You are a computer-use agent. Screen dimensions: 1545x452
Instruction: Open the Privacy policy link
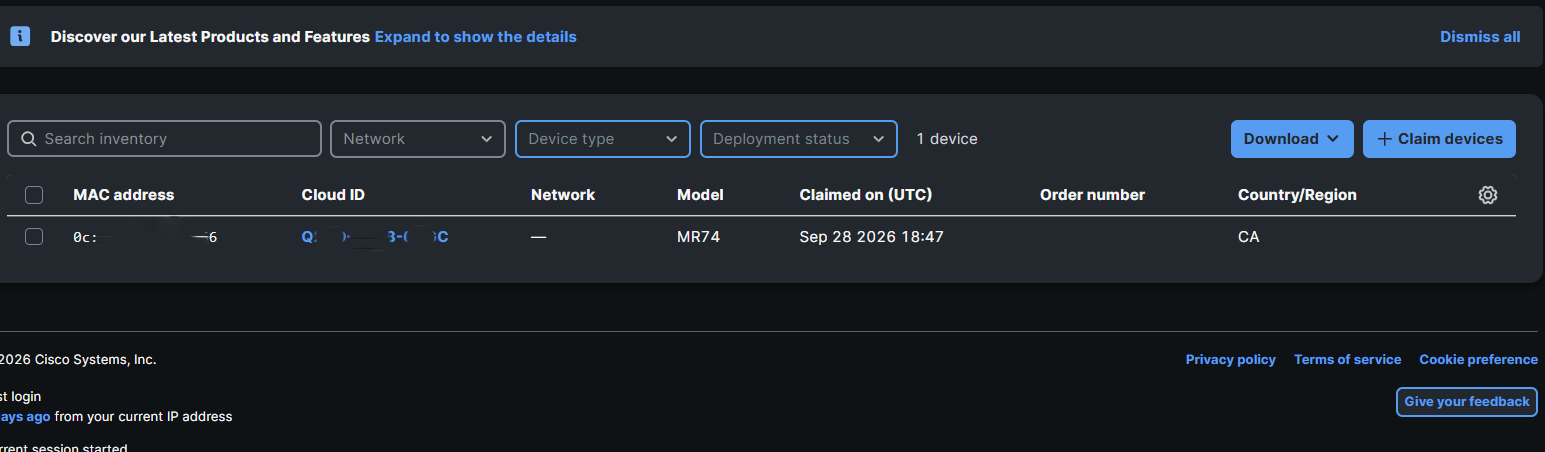[1231, 360]
